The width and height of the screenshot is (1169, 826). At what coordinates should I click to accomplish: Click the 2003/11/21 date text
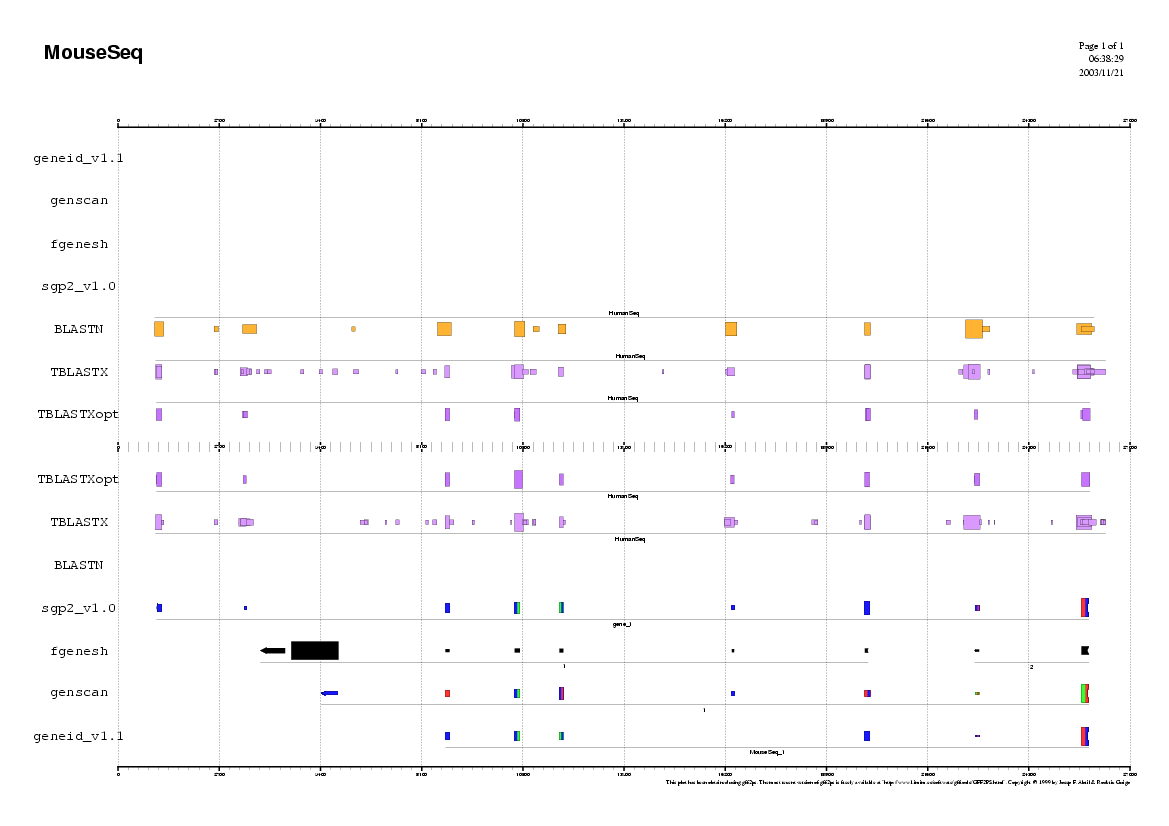tap(1100, 73)
